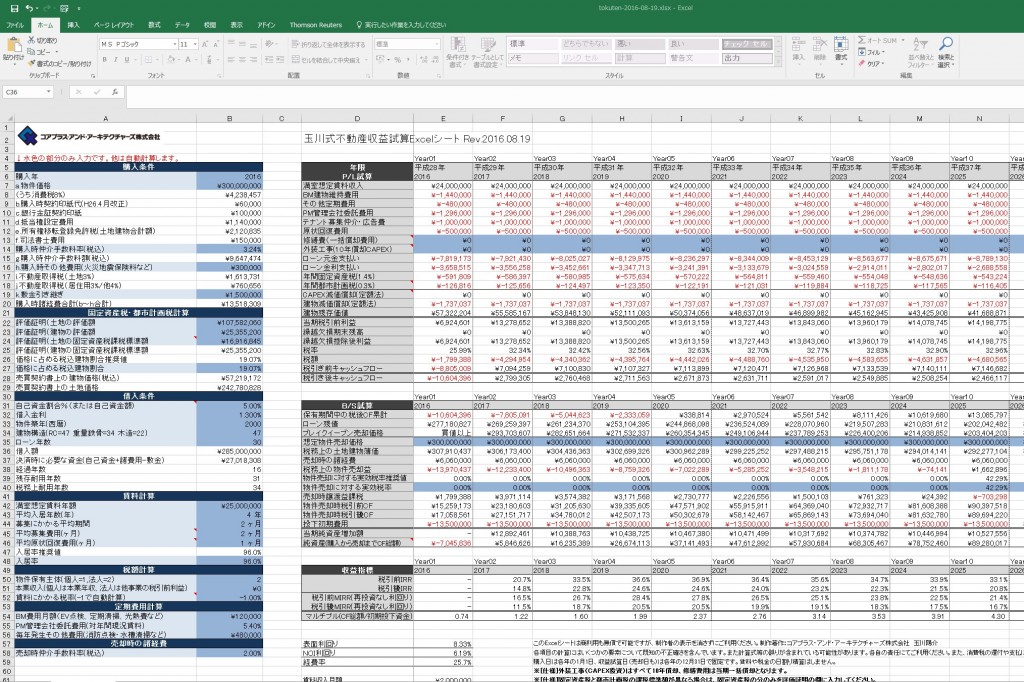Open merge and center dropdown arrow
The width and height of the screenshot is (1024, 682).
coord(364,59)
